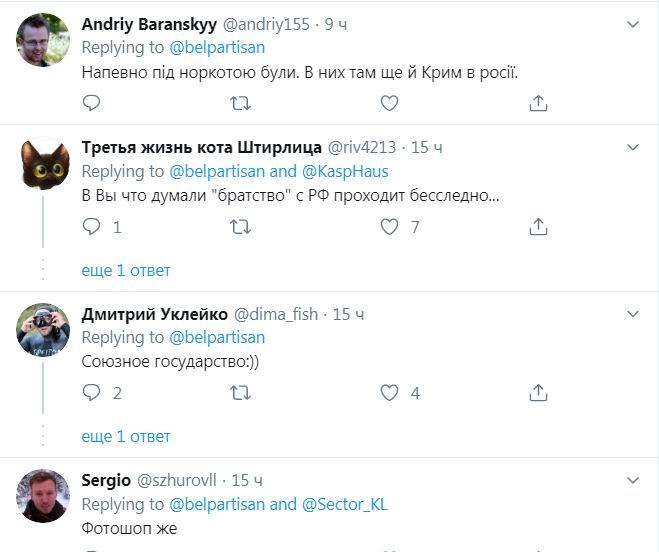Like Дмитрий Уклейко's tweet with 4 likes

[389, 393]
